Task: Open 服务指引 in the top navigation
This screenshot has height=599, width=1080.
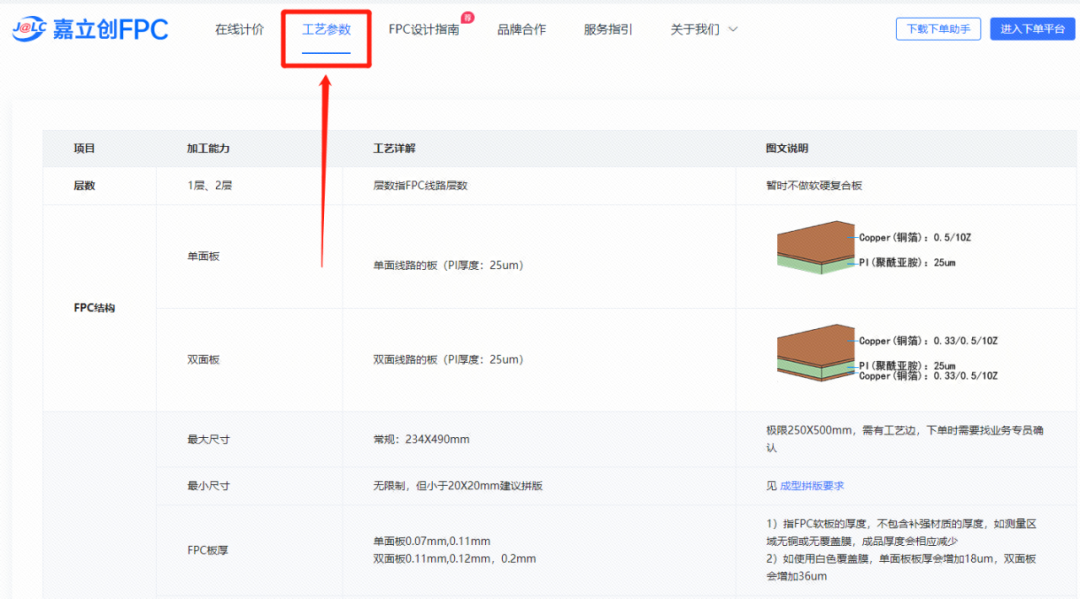Action: [x=608, y=30]
